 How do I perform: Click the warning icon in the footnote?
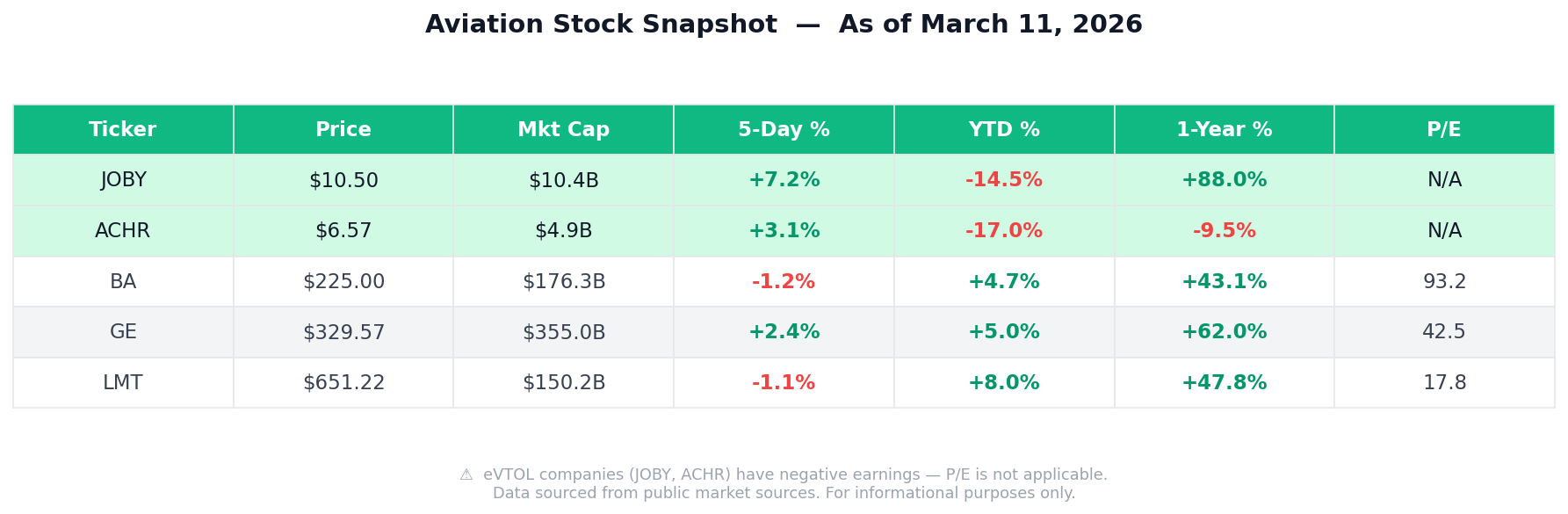466,475
